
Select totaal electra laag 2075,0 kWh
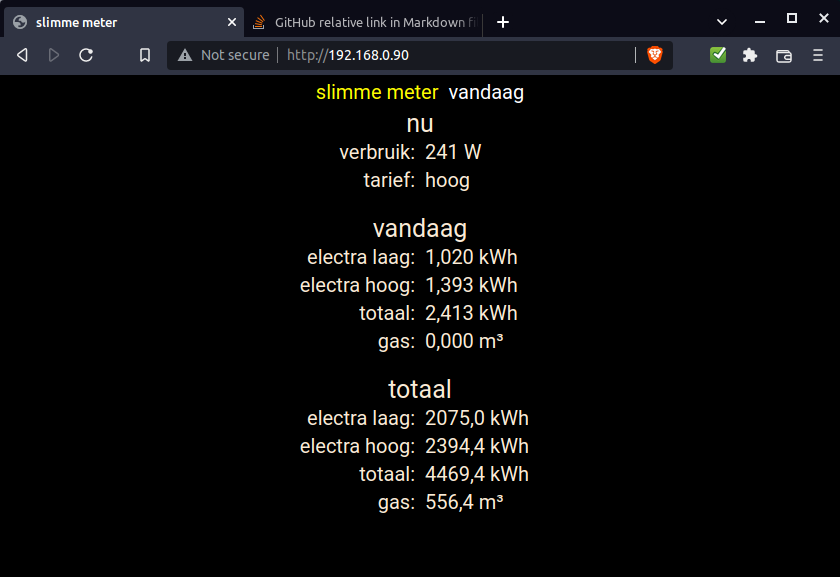477,418
